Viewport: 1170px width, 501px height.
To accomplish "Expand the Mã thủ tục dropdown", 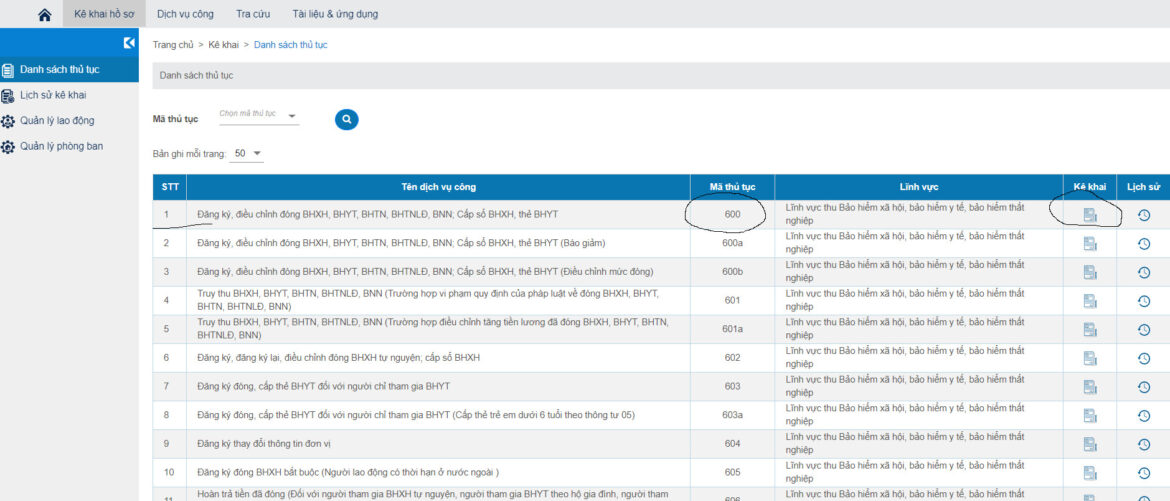I will point(259,117).
